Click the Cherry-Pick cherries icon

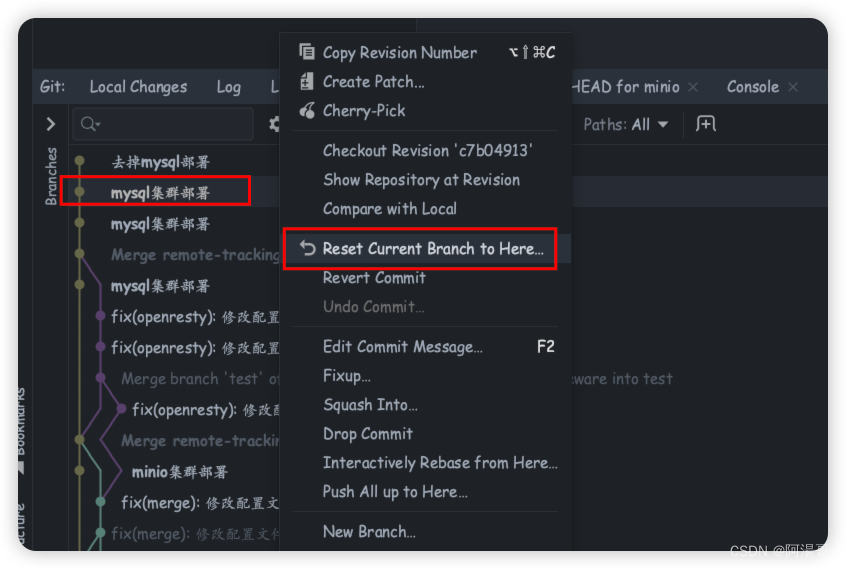[307, 111]
